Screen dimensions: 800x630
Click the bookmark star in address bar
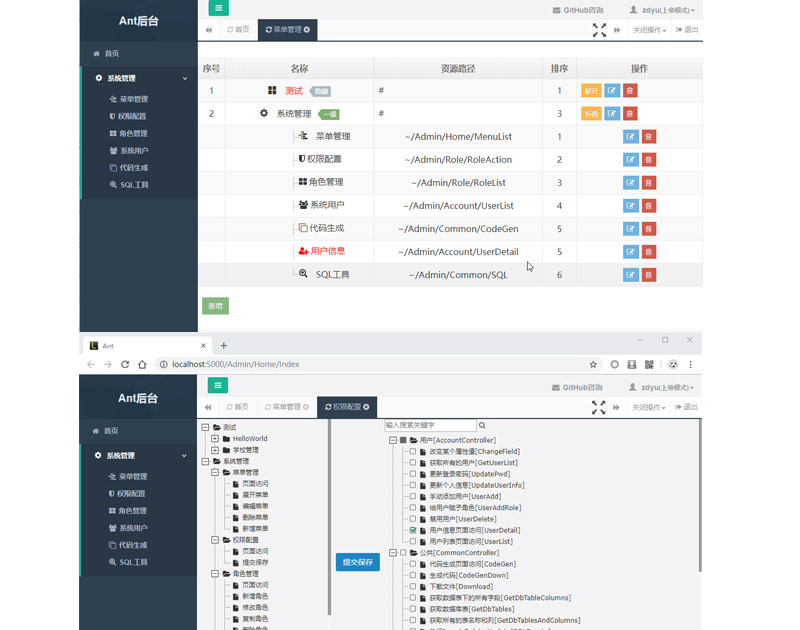tap(593, 364)
